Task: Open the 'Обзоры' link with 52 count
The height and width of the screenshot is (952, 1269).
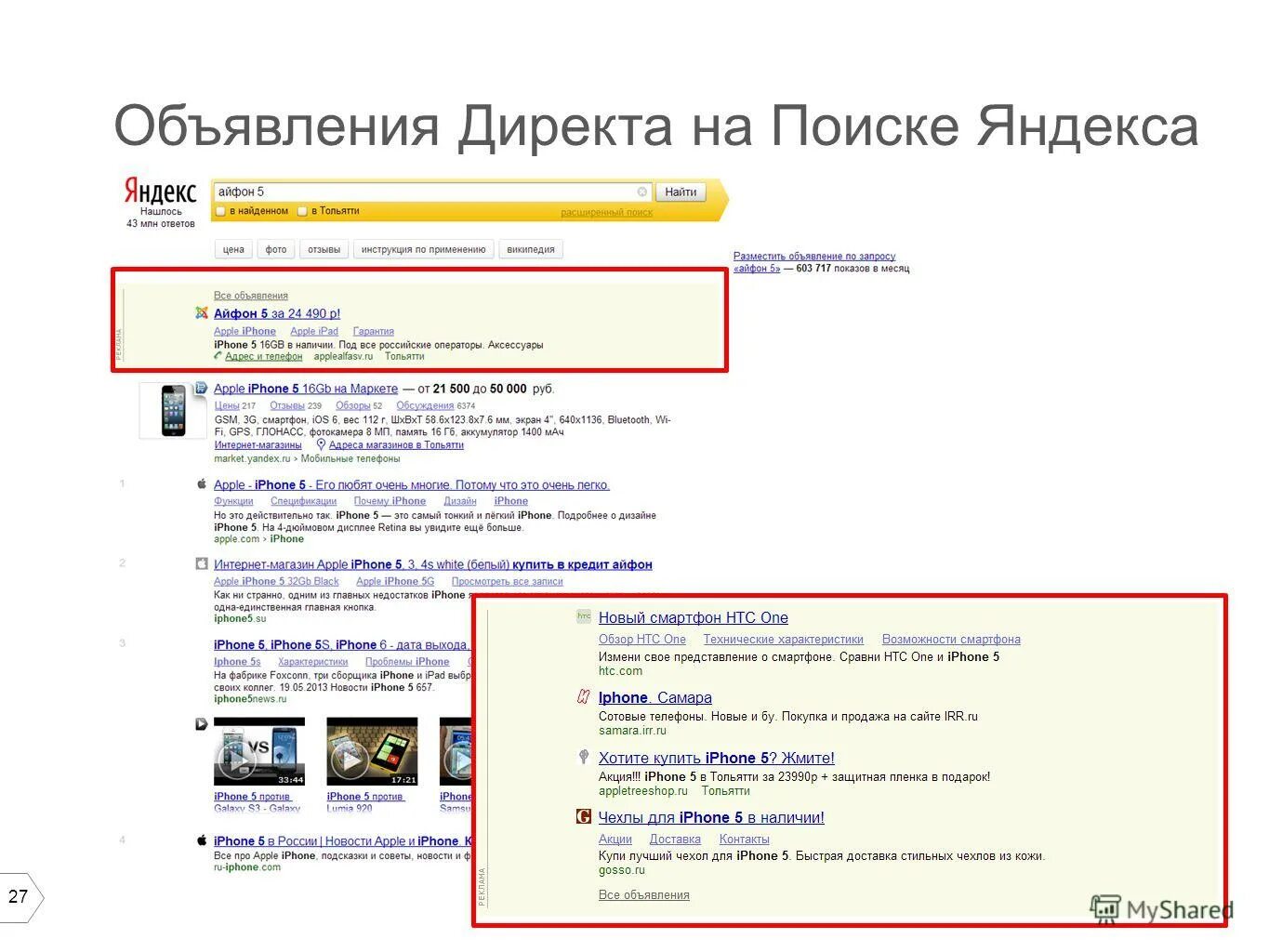Action: pyautogui.click(x=352, y=405)
